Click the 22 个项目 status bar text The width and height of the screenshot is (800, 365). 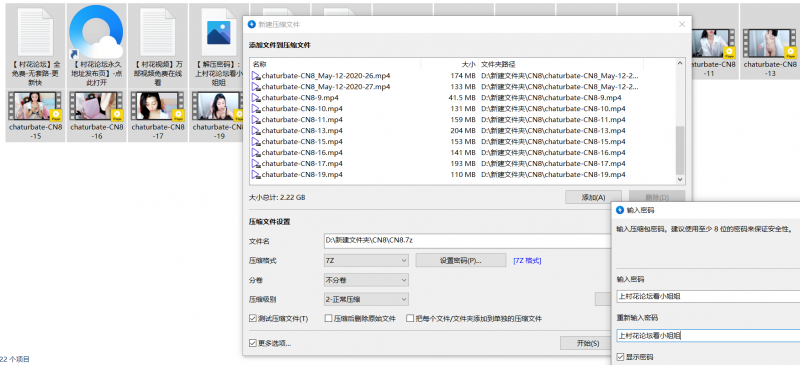pyautogui.click(x=15, y=359)
